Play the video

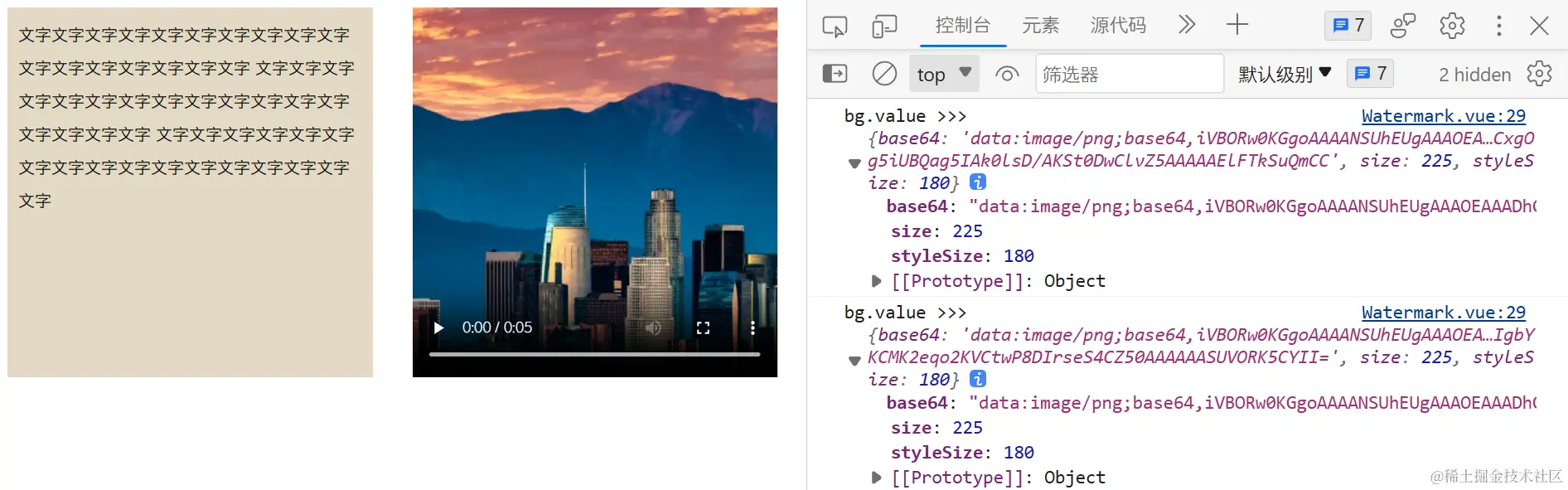pos(439,327)
